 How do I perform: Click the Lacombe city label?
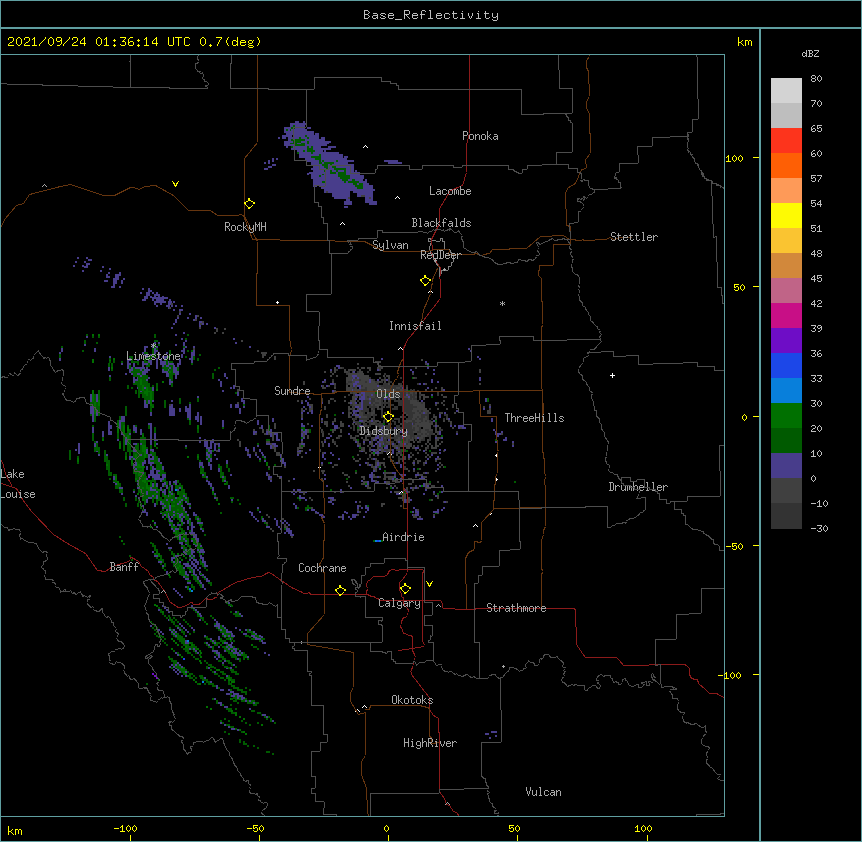(x=450, y=191)
